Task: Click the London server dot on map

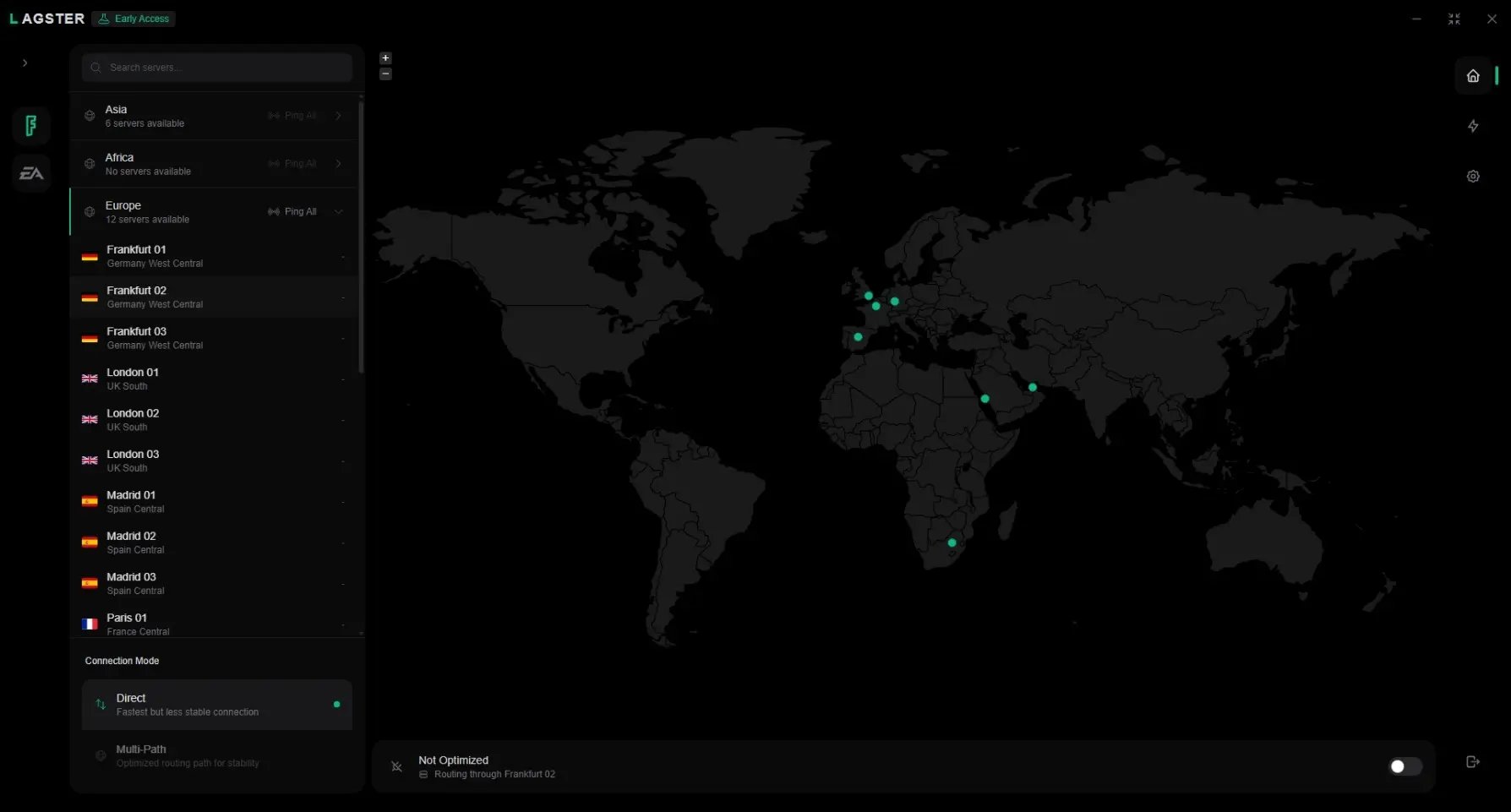Action: coord(868,296)
